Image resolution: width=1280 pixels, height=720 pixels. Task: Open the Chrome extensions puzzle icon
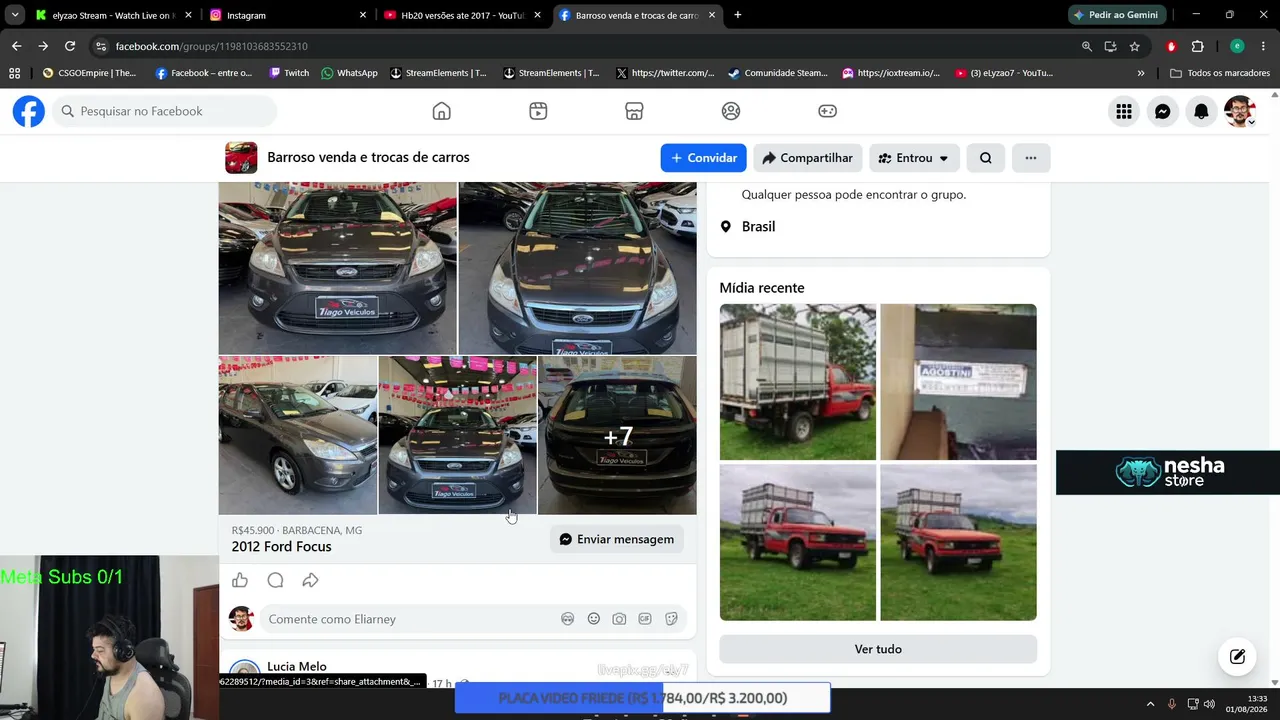tap(1197, 46)
